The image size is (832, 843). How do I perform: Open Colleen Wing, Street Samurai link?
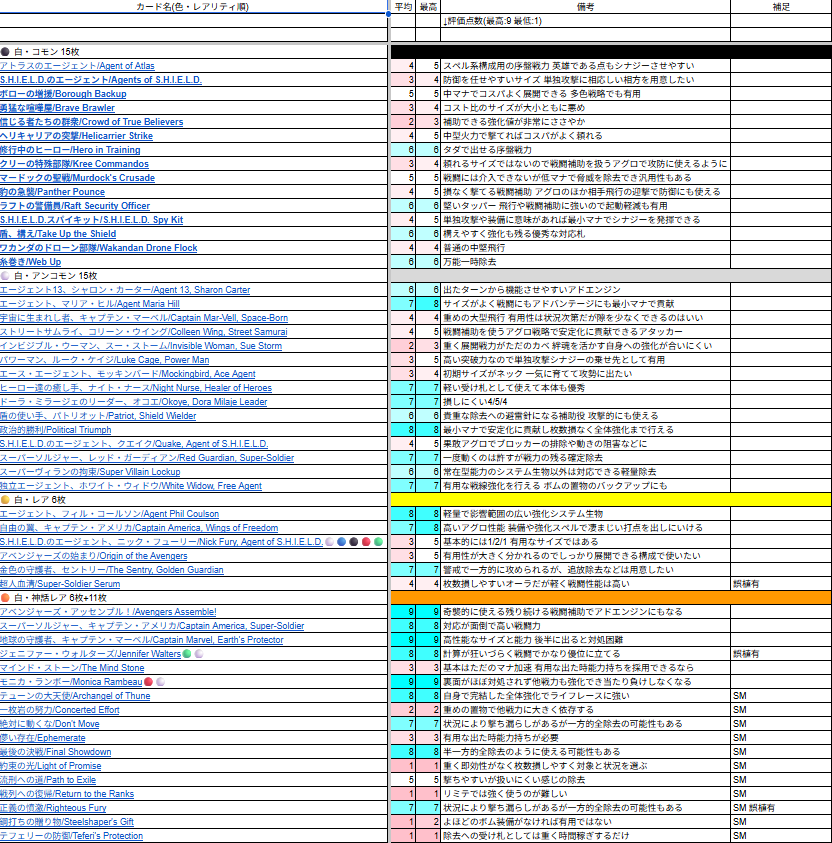[144, 332]
